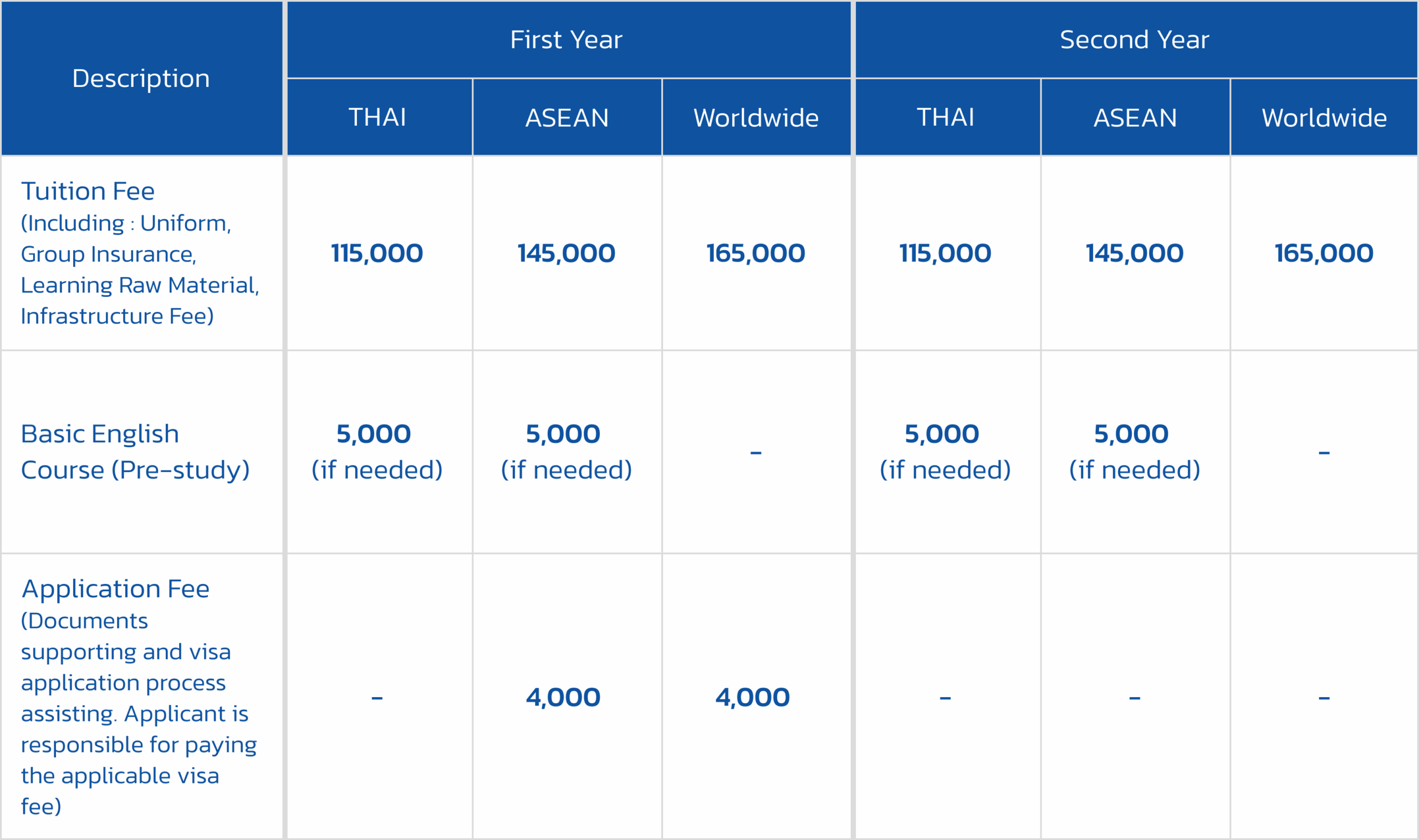Click First Year Worldwide application fee 4,000
The height and width of the screenshot is (840, 1419).
coord(753,698)
